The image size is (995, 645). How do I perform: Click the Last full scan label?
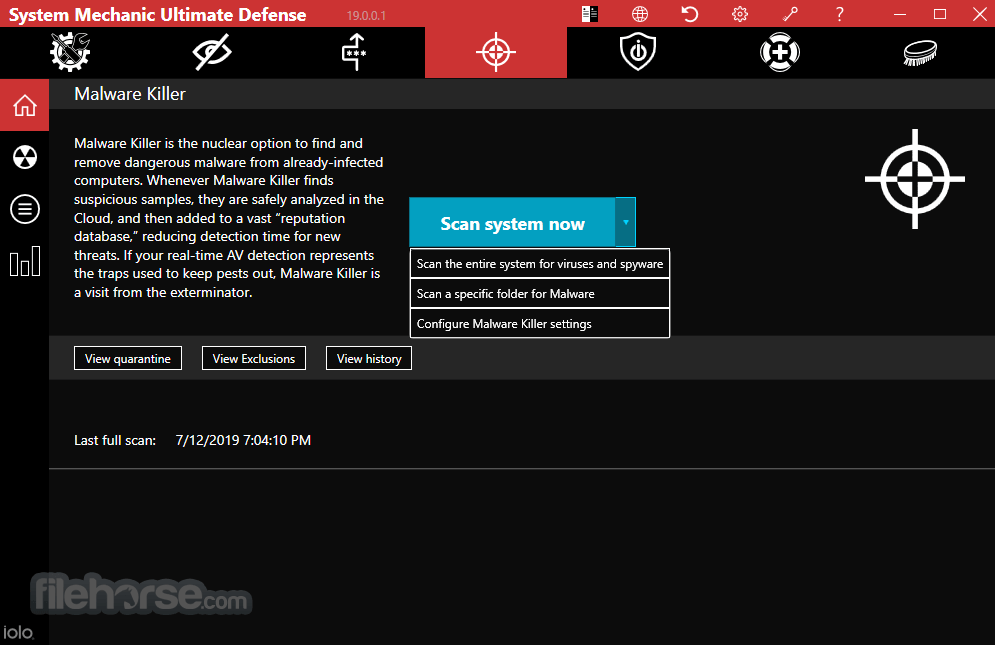coord(115,440)
